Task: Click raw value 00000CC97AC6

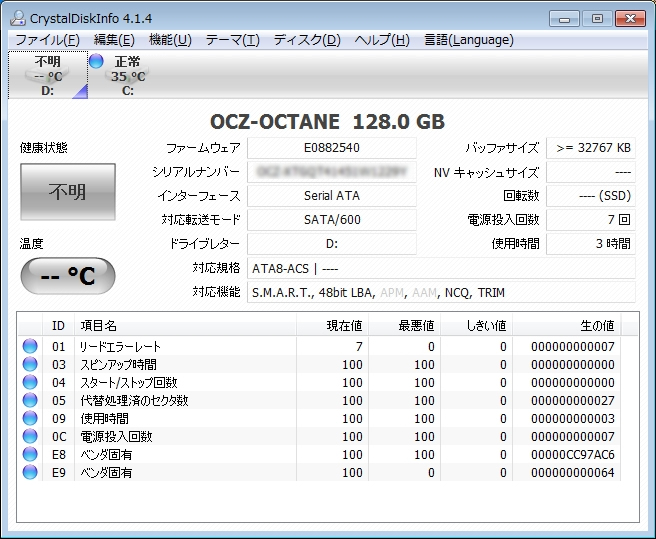Action: pyautogui.click(x=573, y=454)
